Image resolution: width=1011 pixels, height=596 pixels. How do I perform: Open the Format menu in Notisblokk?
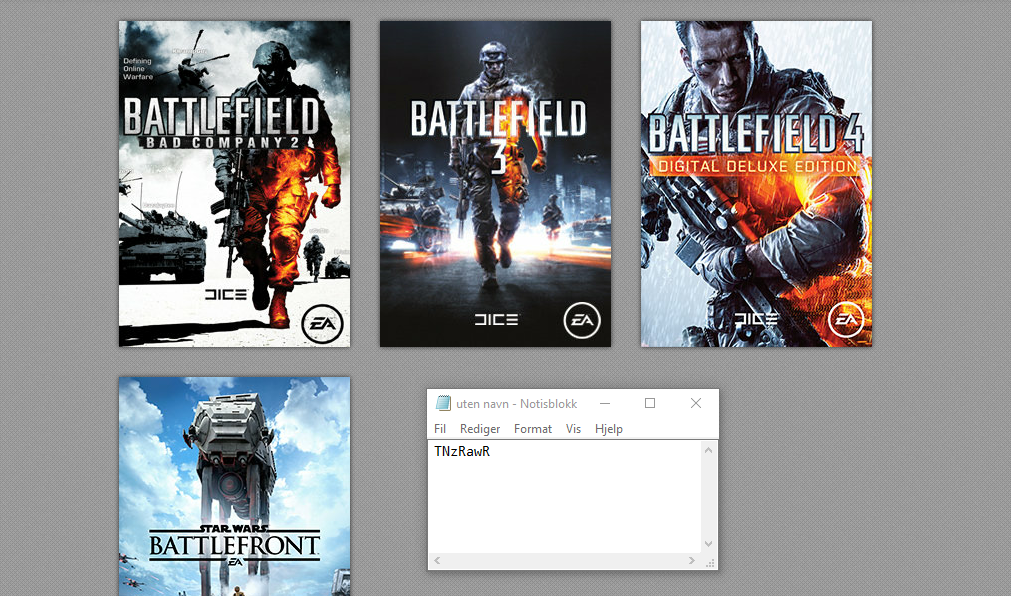click(x=533, y=429)
